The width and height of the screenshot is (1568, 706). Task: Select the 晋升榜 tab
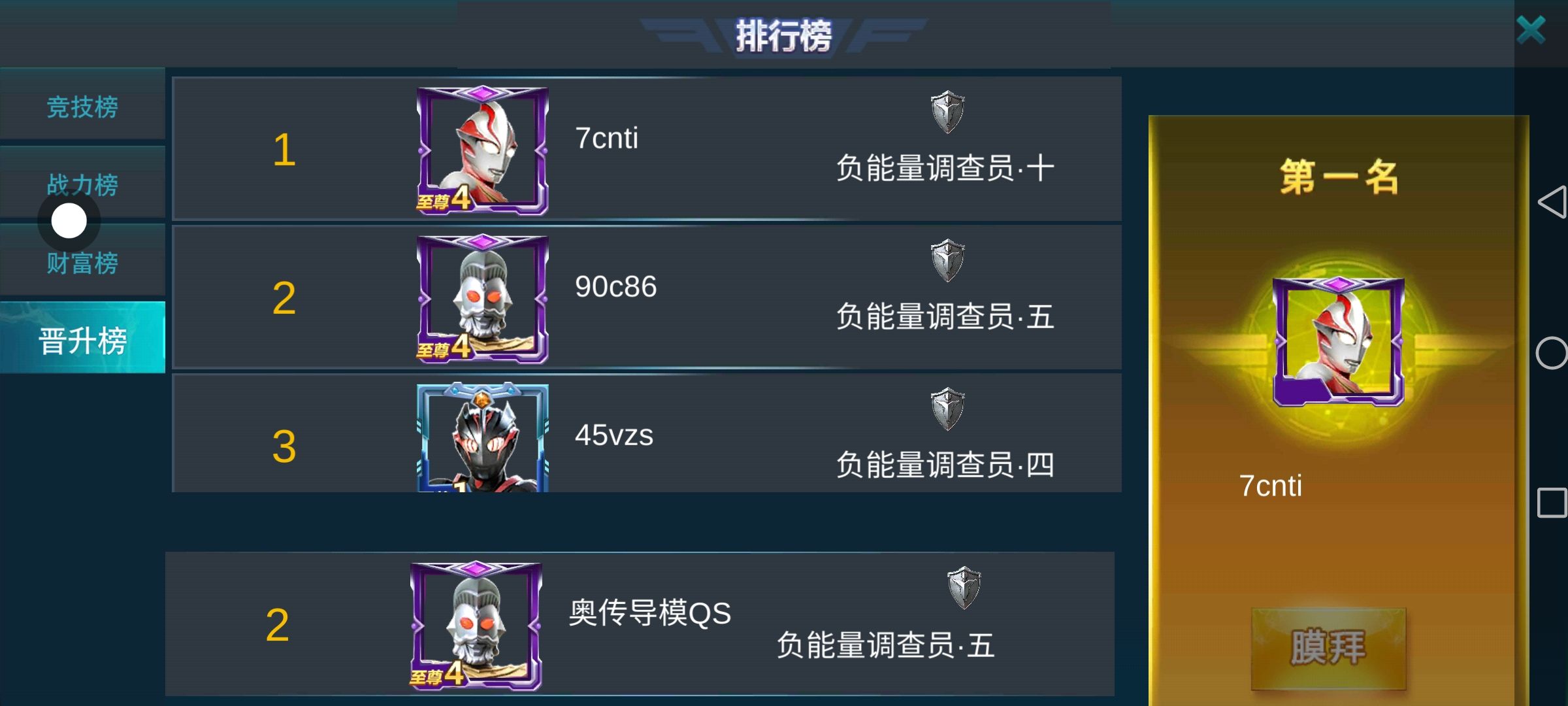(82, 341)
